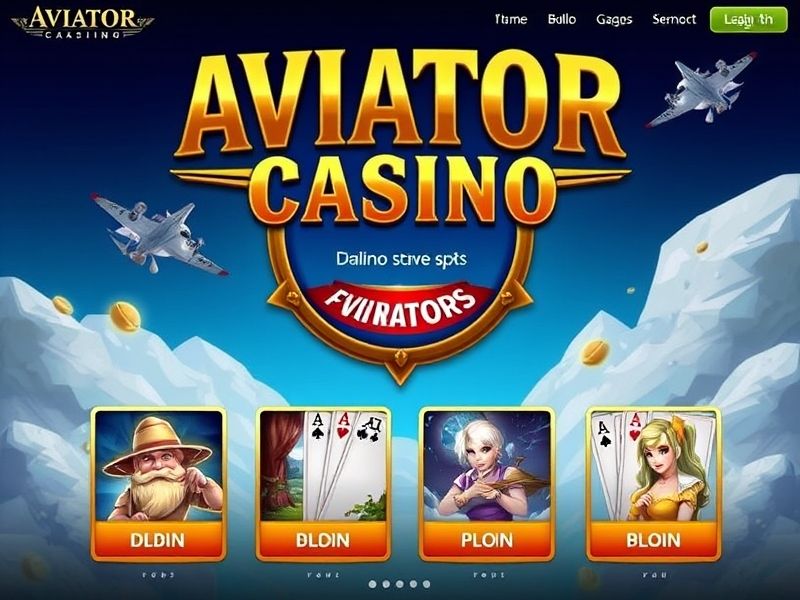This screenshot has height=600, width=800.
Task: Click the Aviator Casino logo in header
Action: pos(82,22)
